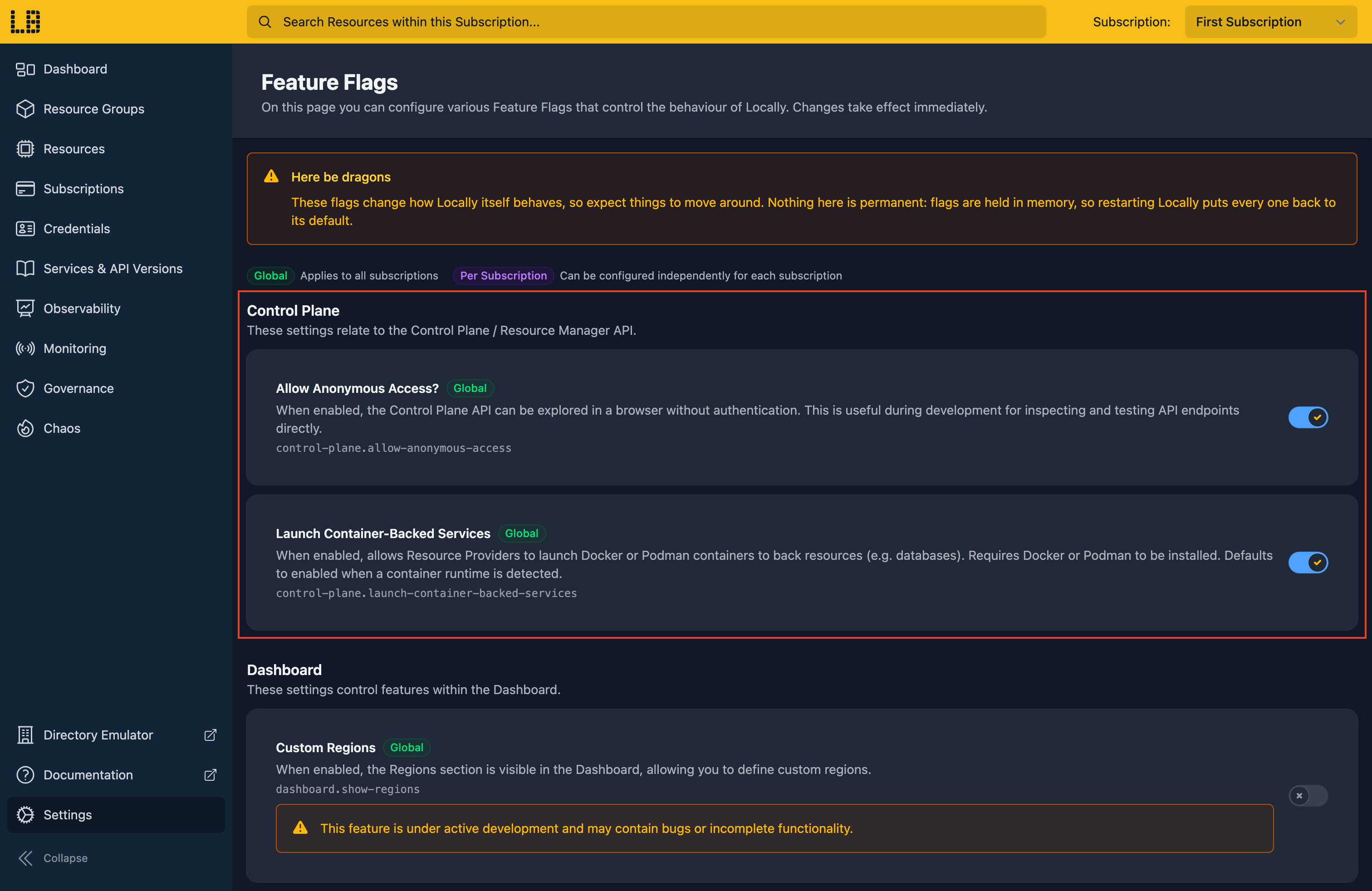Click the Dashboard sidebar icon
1372x891 pixels.
pyautogui.click(x=25, y=69)
